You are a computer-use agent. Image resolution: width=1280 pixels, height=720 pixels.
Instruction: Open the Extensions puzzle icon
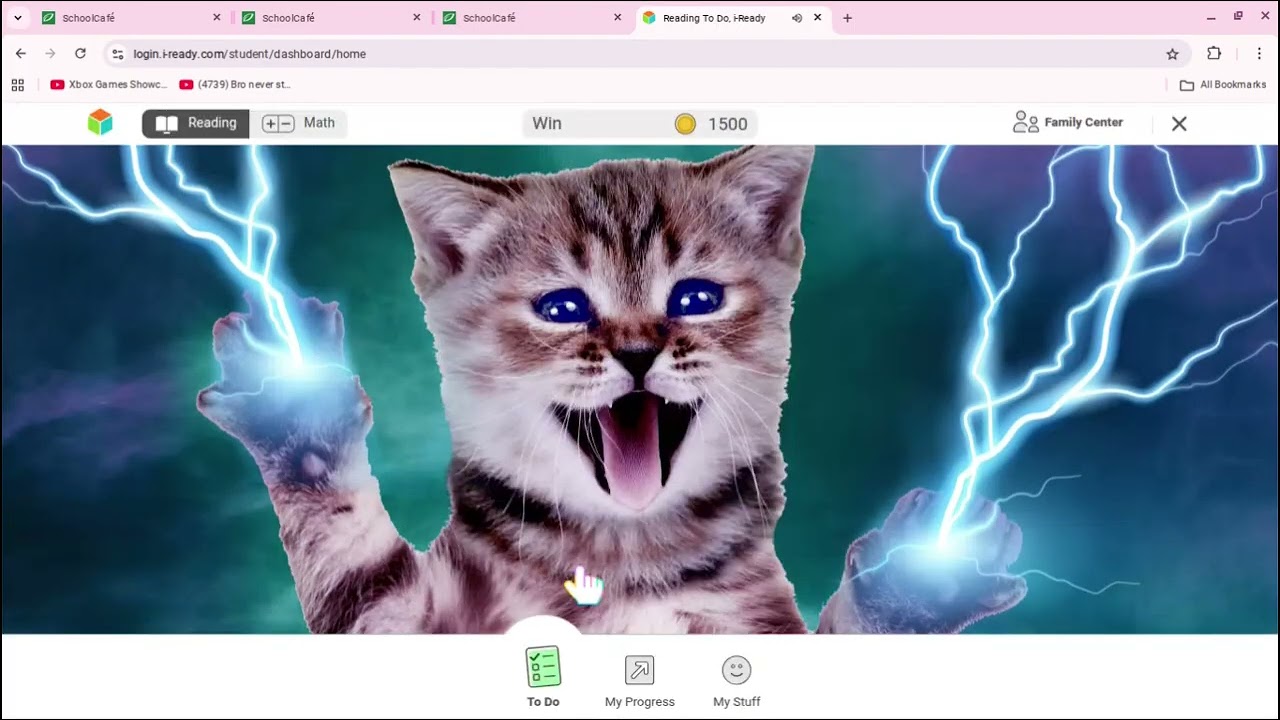click(1214, 54)
